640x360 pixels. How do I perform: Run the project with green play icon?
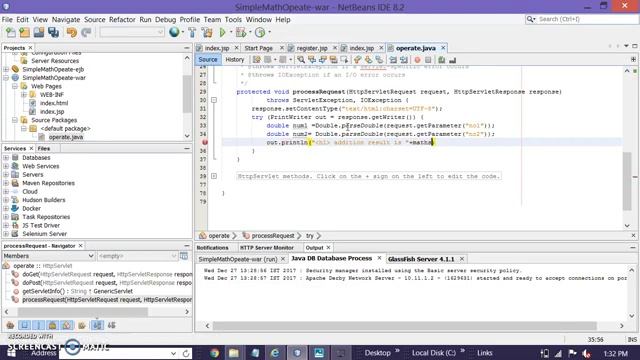222,32
